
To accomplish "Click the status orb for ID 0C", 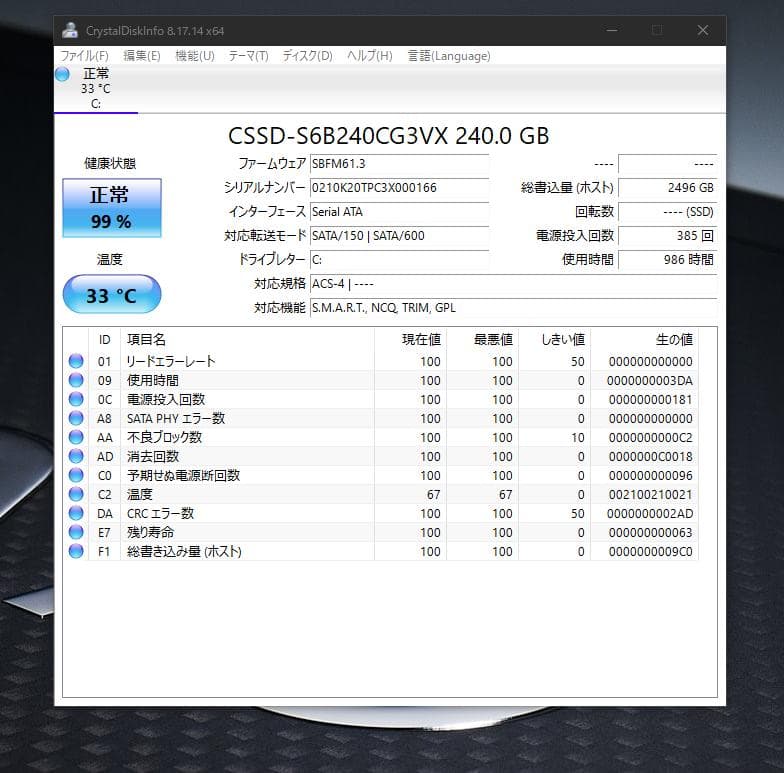I will click(76, 399).
